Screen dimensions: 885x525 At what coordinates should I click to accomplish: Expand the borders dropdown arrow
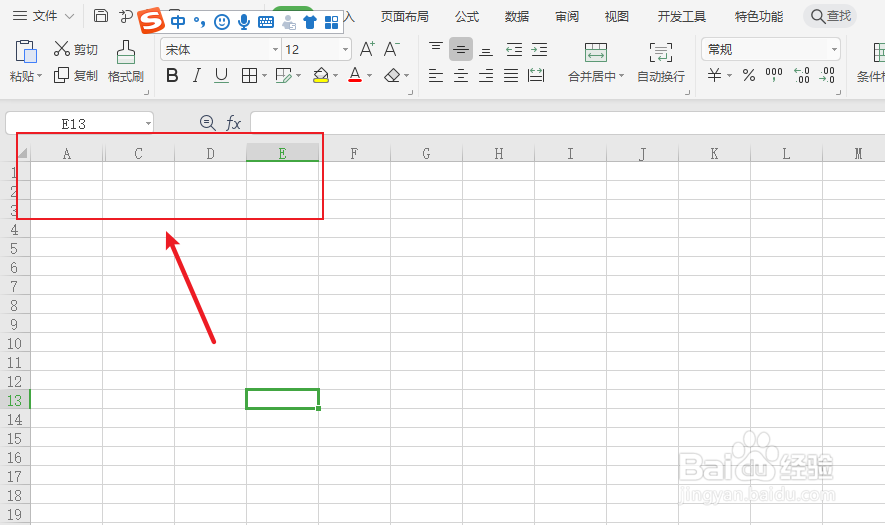[x=264, y=76]
